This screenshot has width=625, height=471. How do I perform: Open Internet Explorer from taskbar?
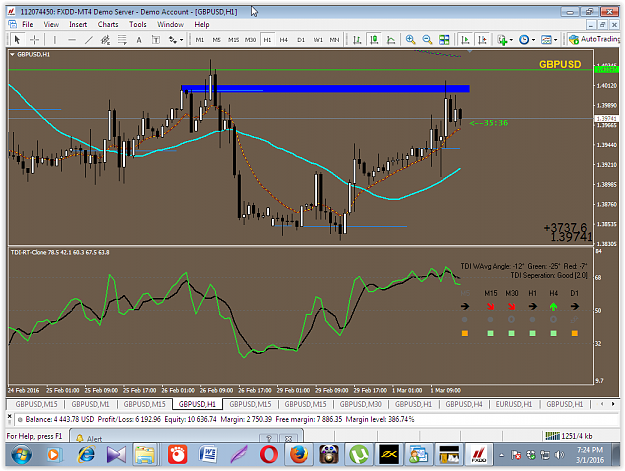(86, 455)
